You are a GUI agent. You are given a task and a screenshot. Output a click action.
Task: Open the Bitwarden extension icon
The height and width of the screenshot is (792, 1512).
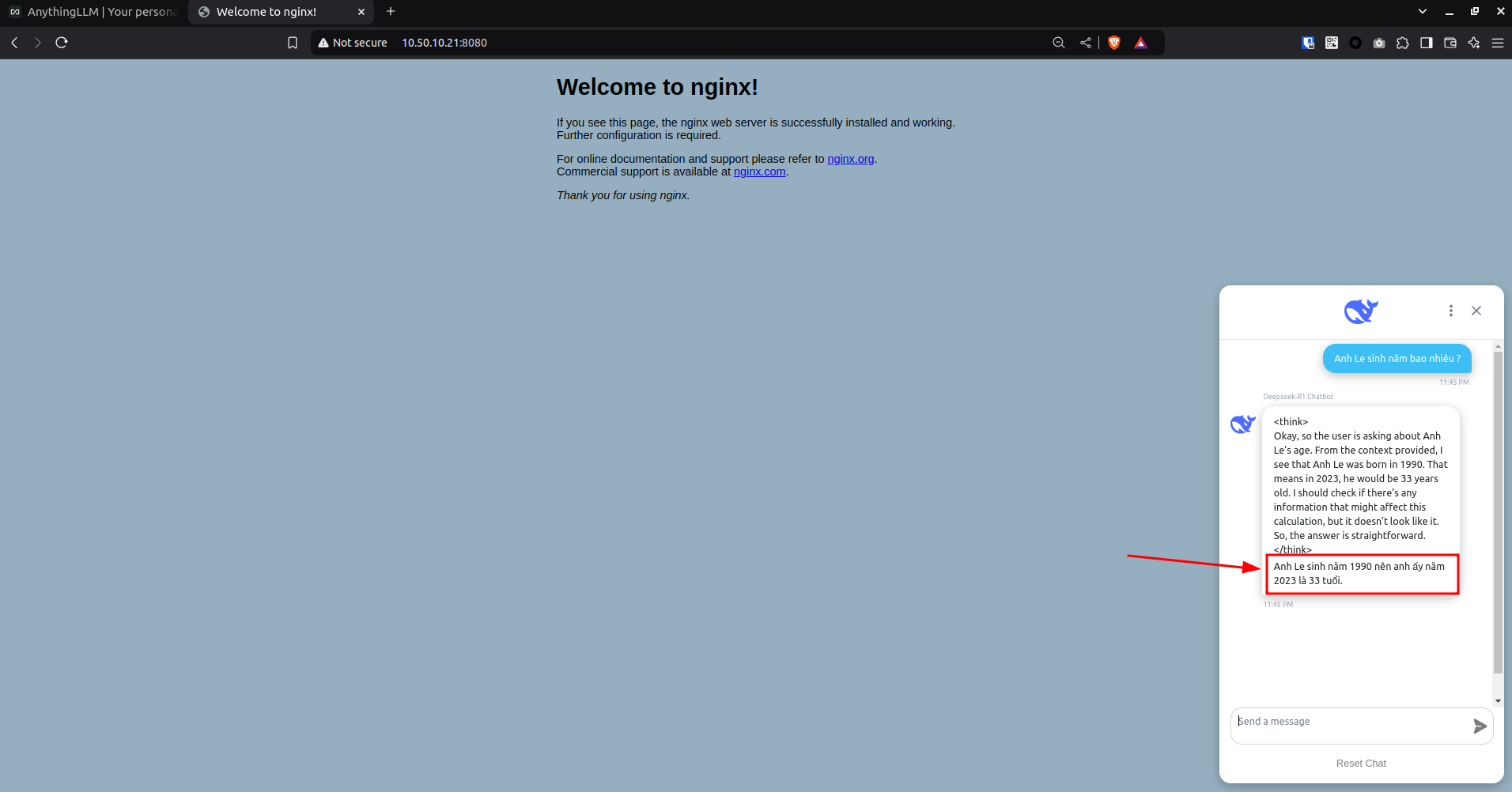pyautogui.click(x=1308, y=43)
